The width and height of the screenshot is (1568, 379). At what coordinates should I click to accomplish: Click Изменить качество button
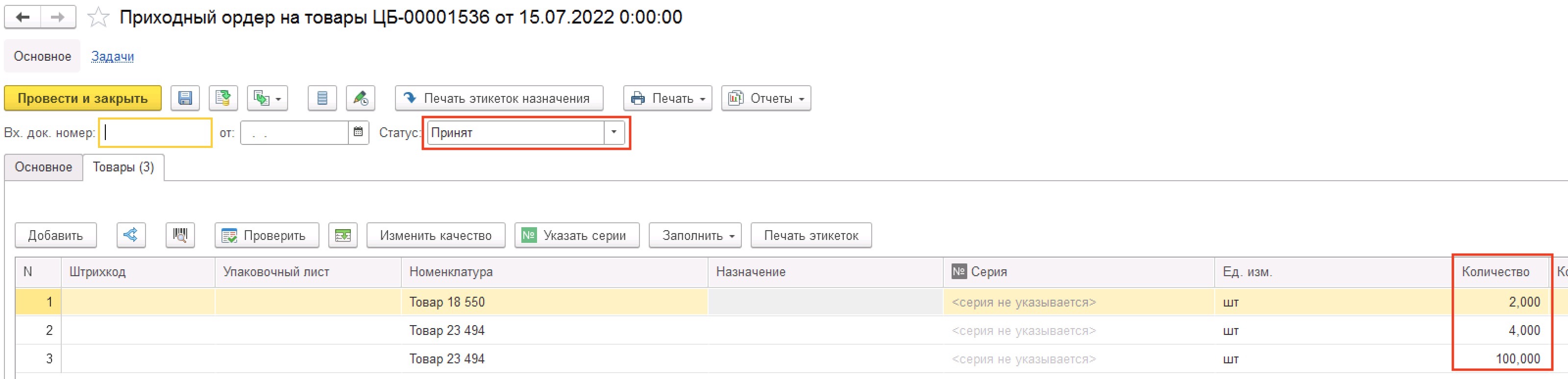click(436, 235)
